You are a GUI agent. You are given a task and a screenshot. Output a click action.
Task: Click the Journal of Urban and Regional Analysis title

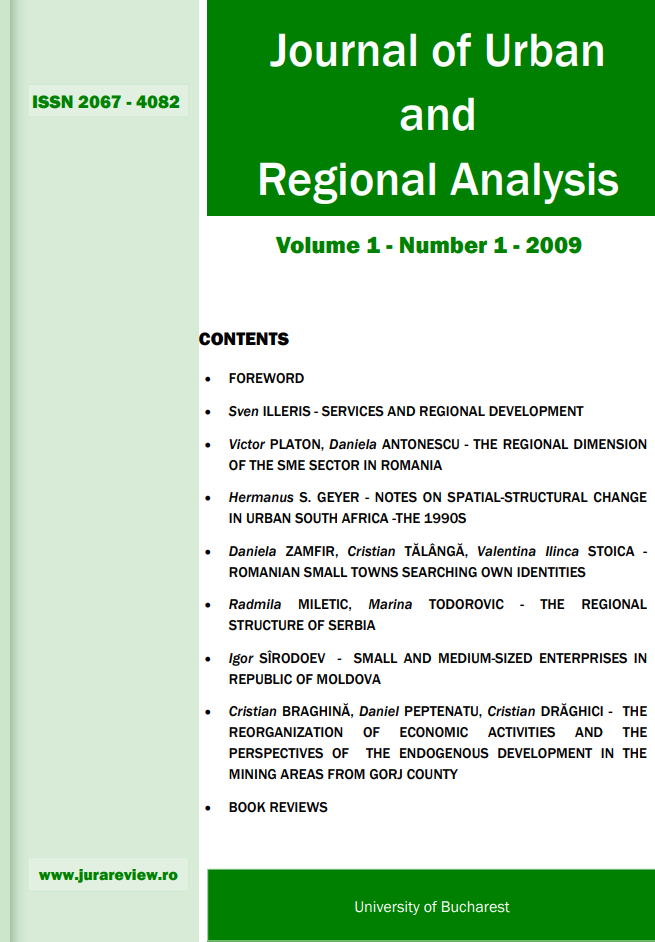[x=437, y=116]
